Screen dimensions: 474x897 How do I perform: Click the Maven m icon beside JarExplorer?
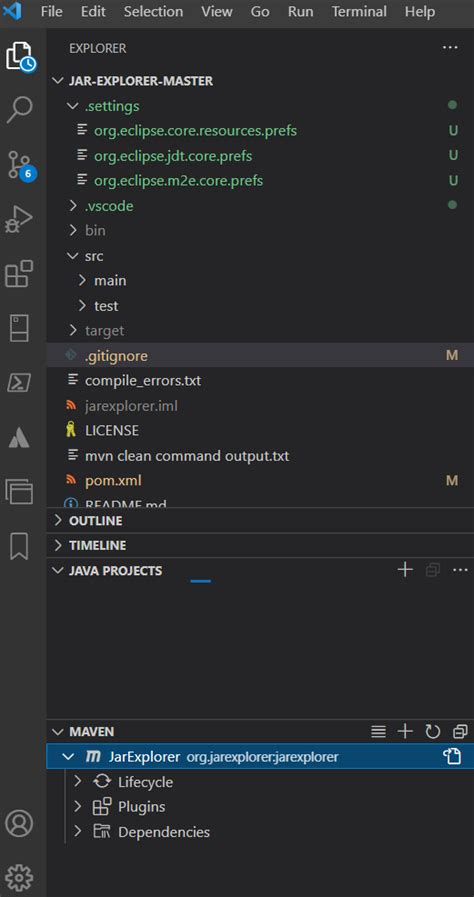coord(93,757)
